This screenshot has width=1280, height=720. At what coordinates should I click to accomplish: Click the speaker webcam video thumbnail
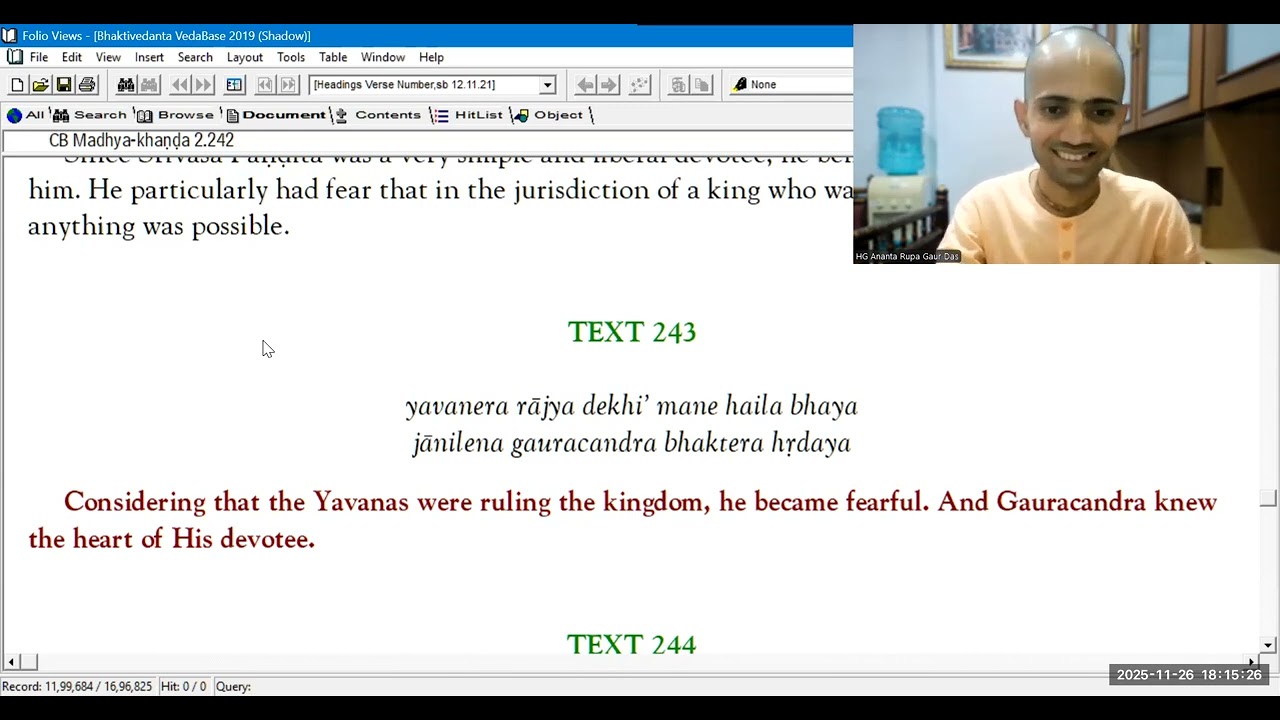tap(1066, 144)
